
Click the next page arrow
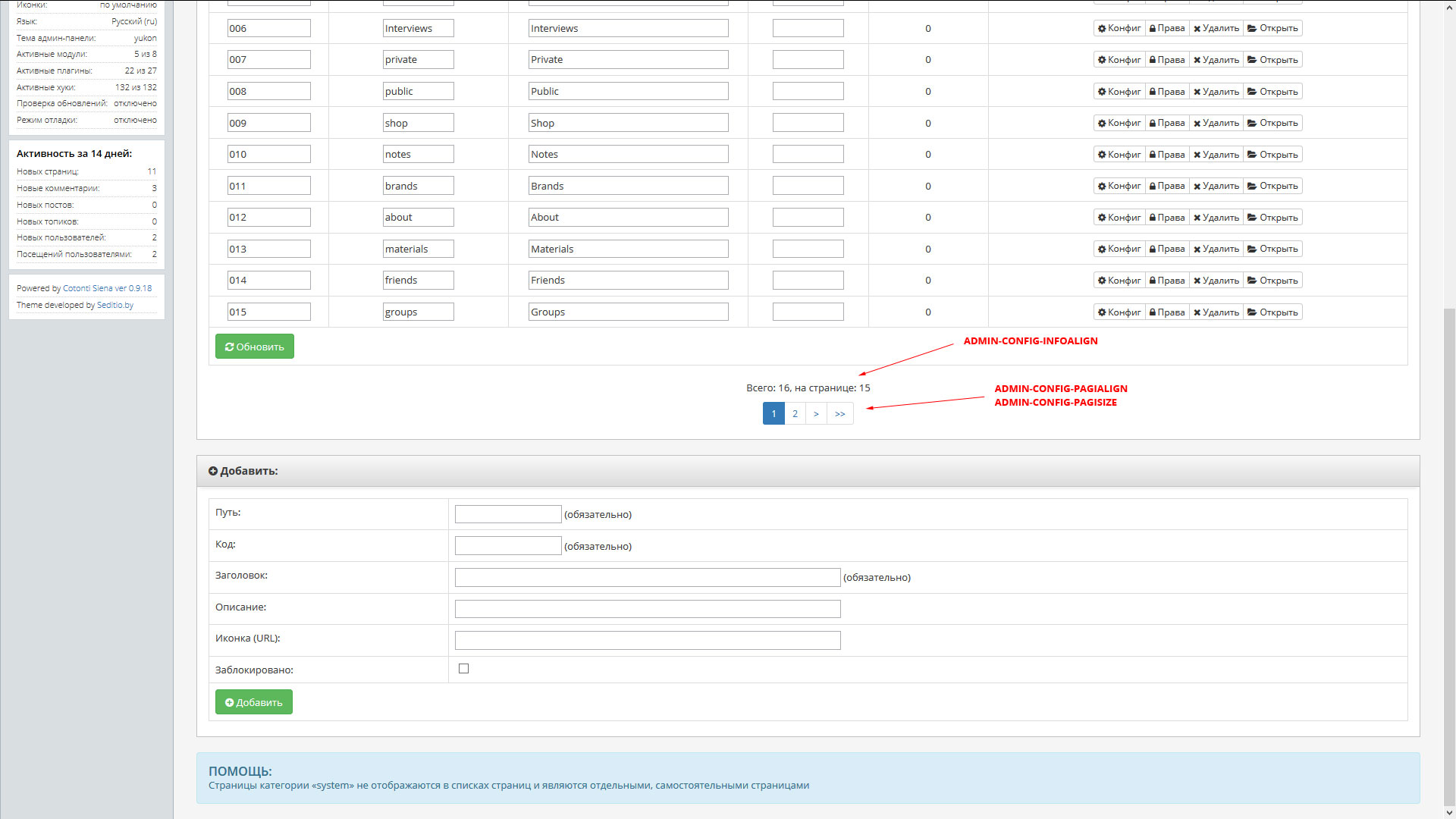tap(816, 414)
